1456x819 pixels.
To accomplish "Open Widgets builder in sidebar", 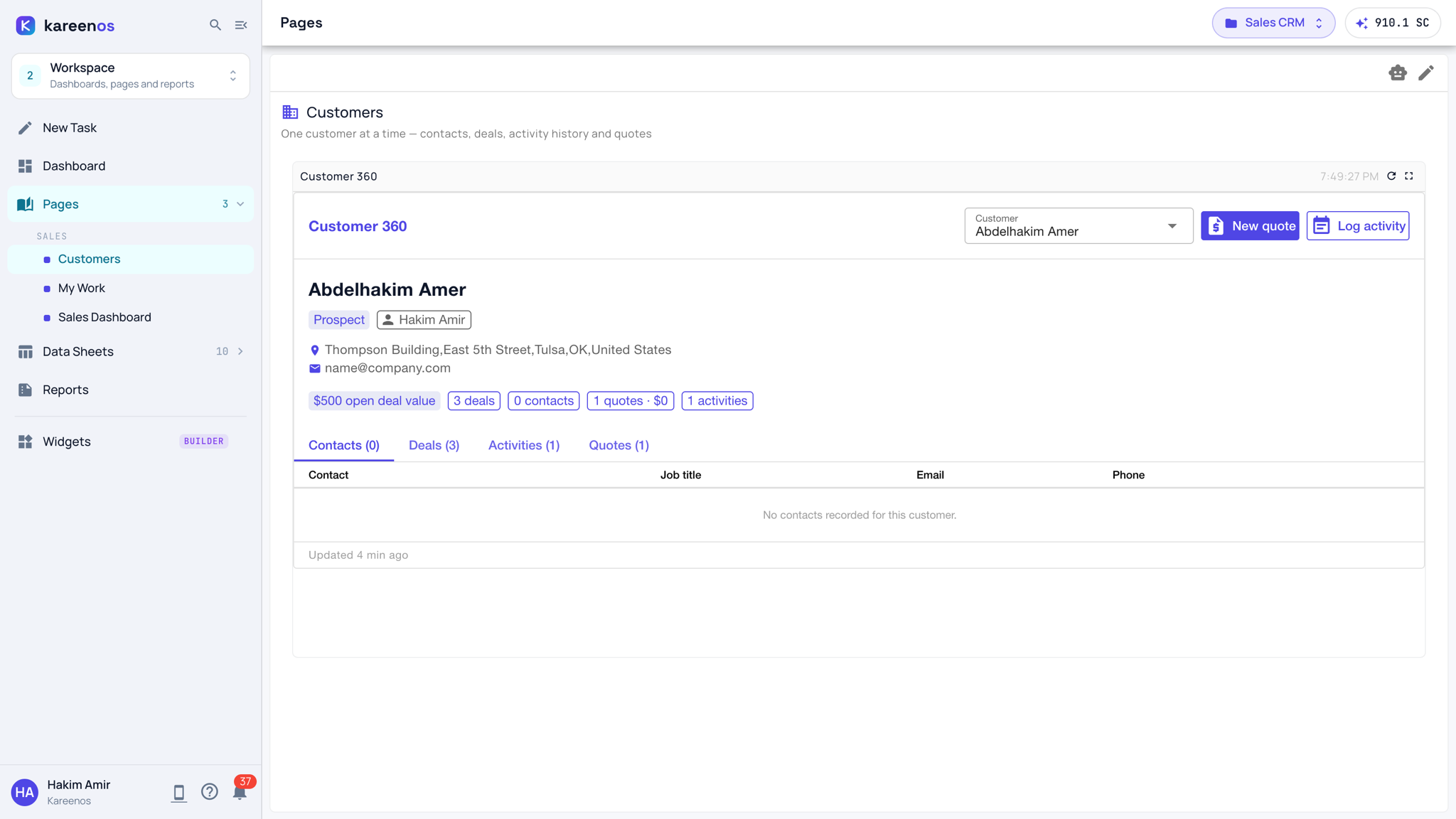I will 131,441.
